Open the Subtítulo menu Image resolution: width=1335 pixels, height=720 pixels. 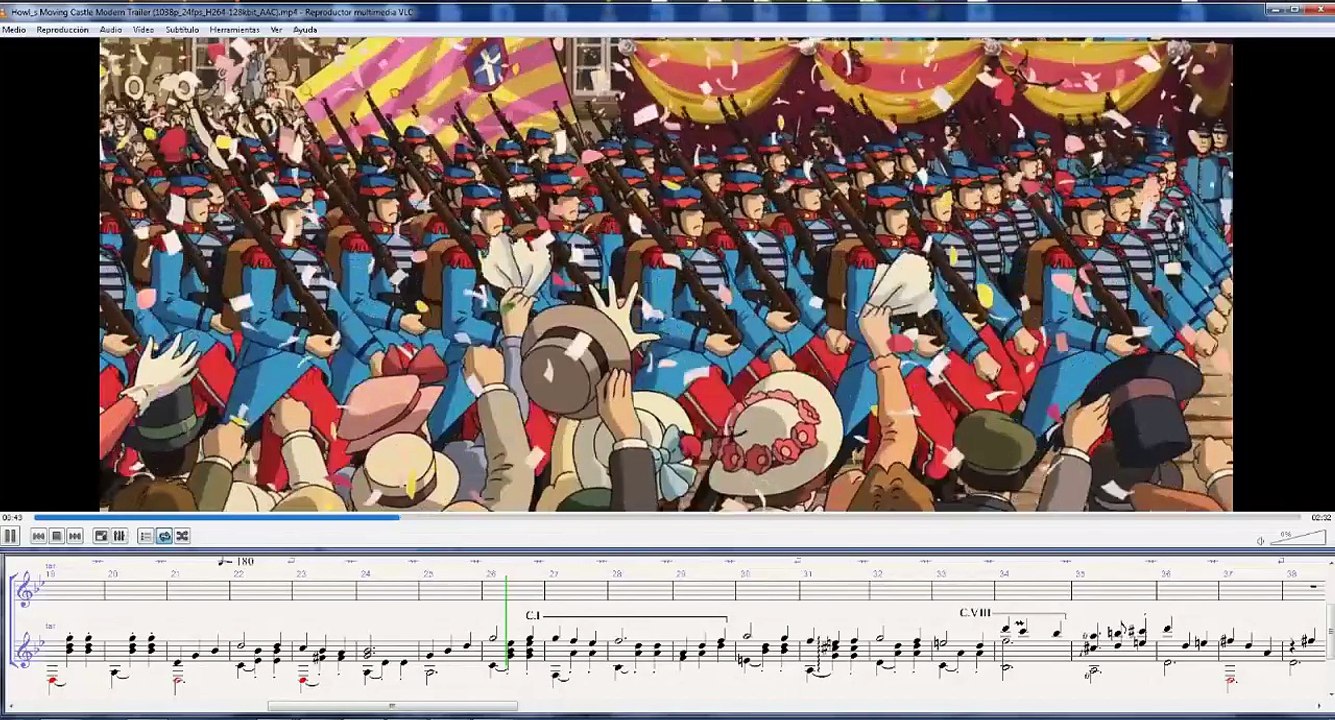pyautogui.click(x=182, y=30)
